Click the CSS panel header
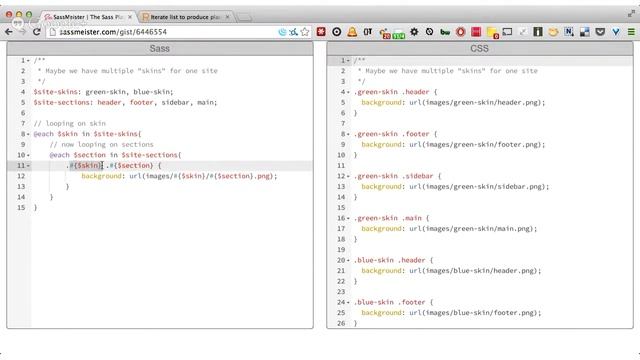Image resolution: width=640 pixels, height=360 pixels. click(480, 49)
